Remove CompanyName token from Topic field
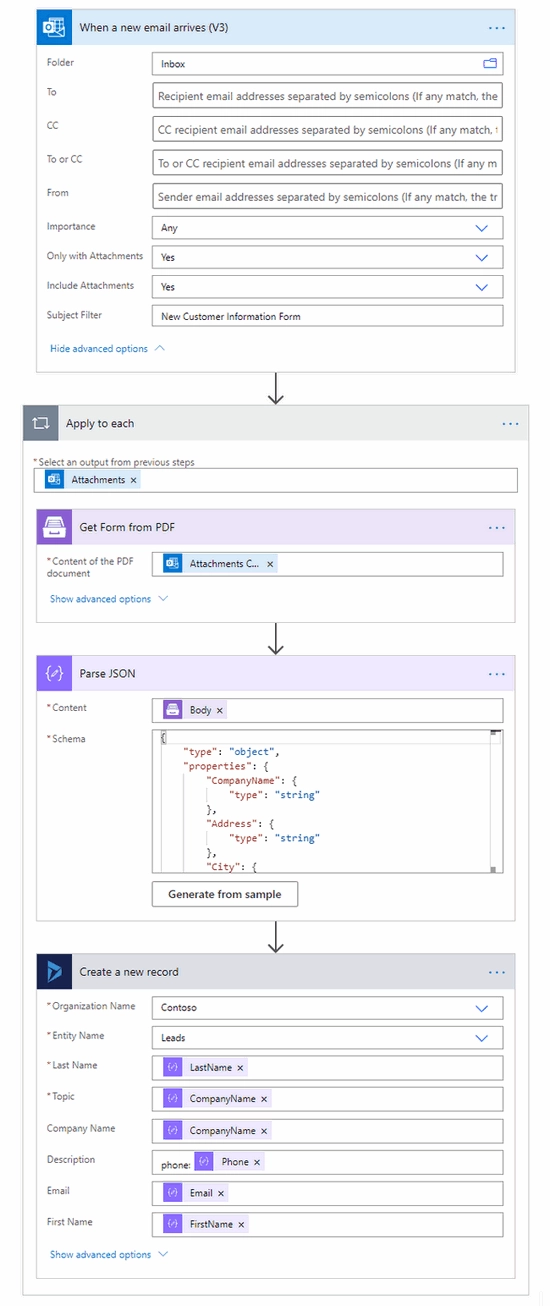Screen dimensions: 550x1306 pos(264,1099)
